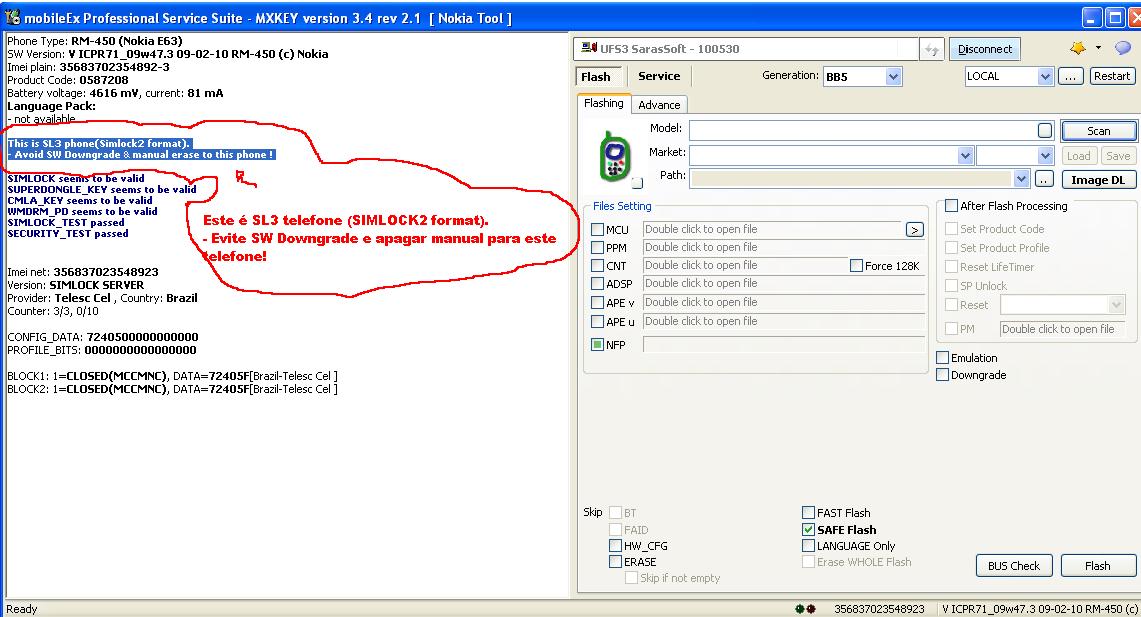
Task: Click the BLOCK1 CLOSED(MCCMNC) log line
Action: click(172, 376)
